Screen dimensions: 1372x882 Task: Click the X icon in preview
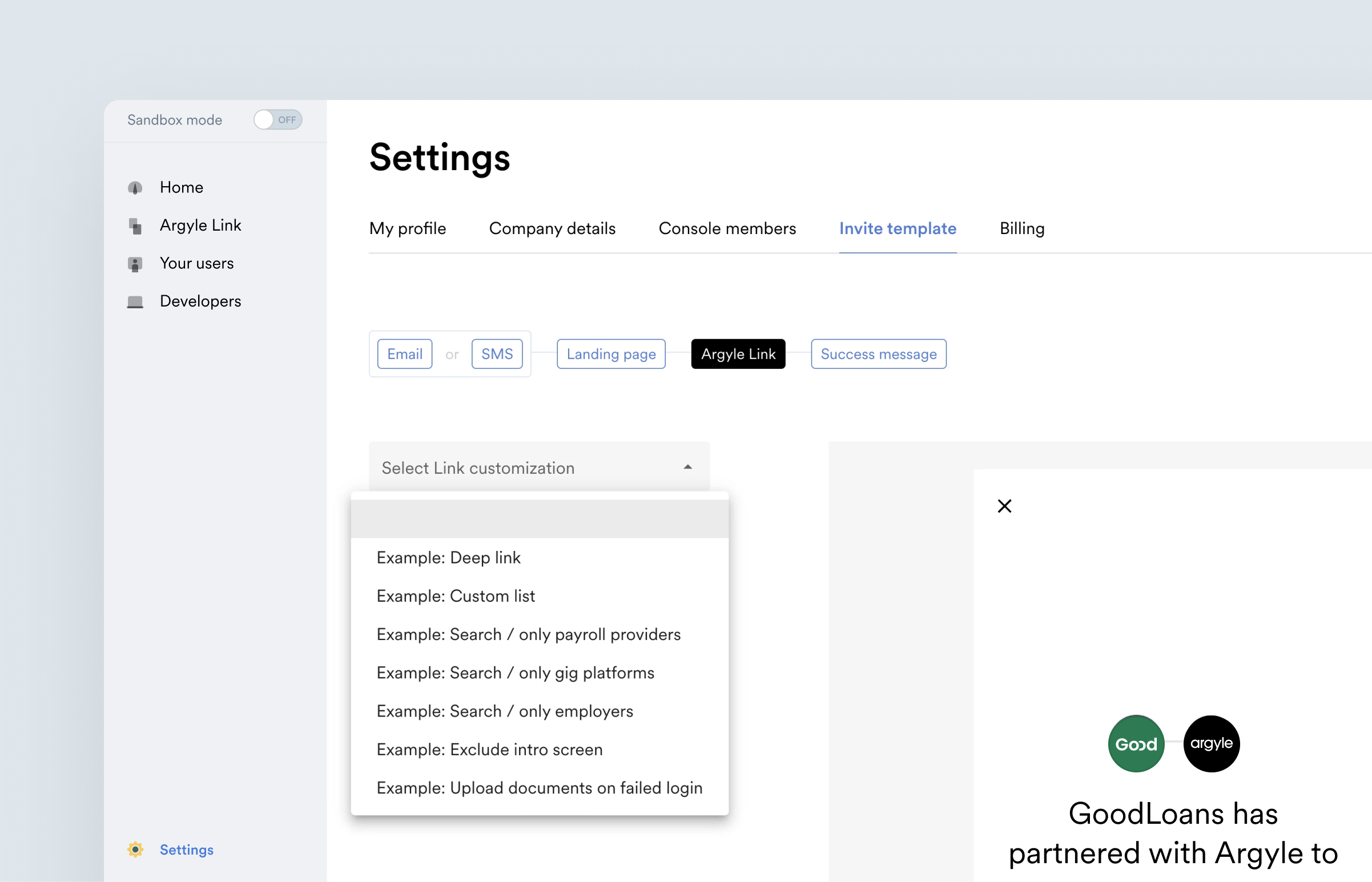(x=1004, y=506)
